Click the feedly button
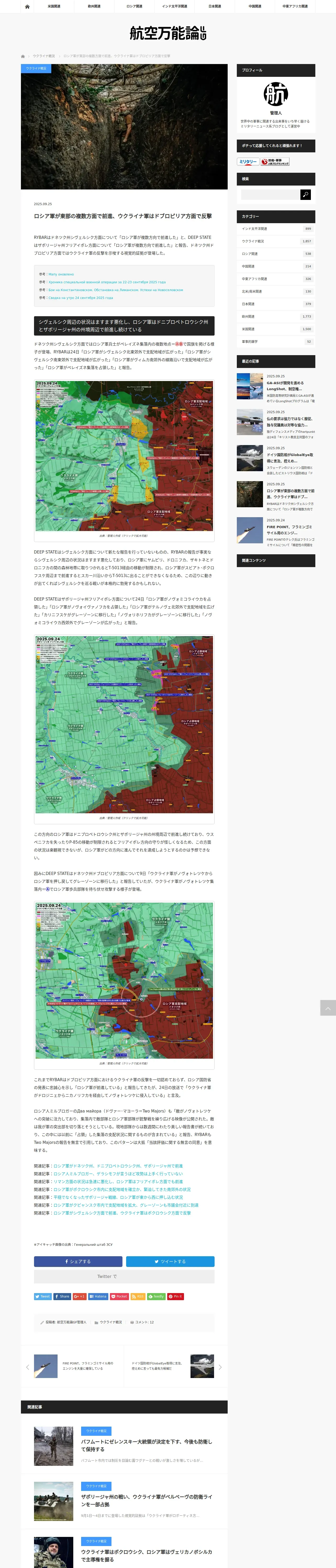 click(156, 1296)
